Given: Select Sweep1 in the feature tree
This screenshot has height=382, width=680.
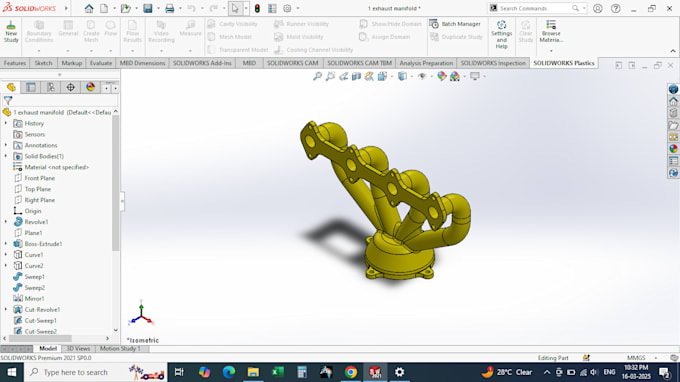Looking at the screenshot, I should [x=34, y=277].
